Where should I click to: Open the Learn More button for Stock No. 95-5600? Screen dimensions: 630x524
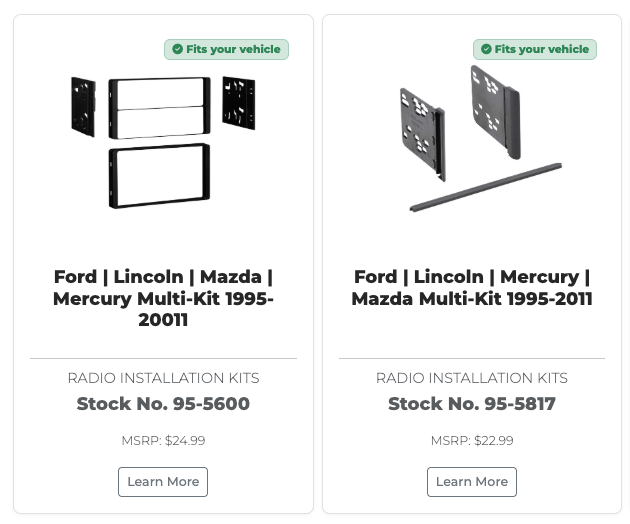[x=163, y=481]
